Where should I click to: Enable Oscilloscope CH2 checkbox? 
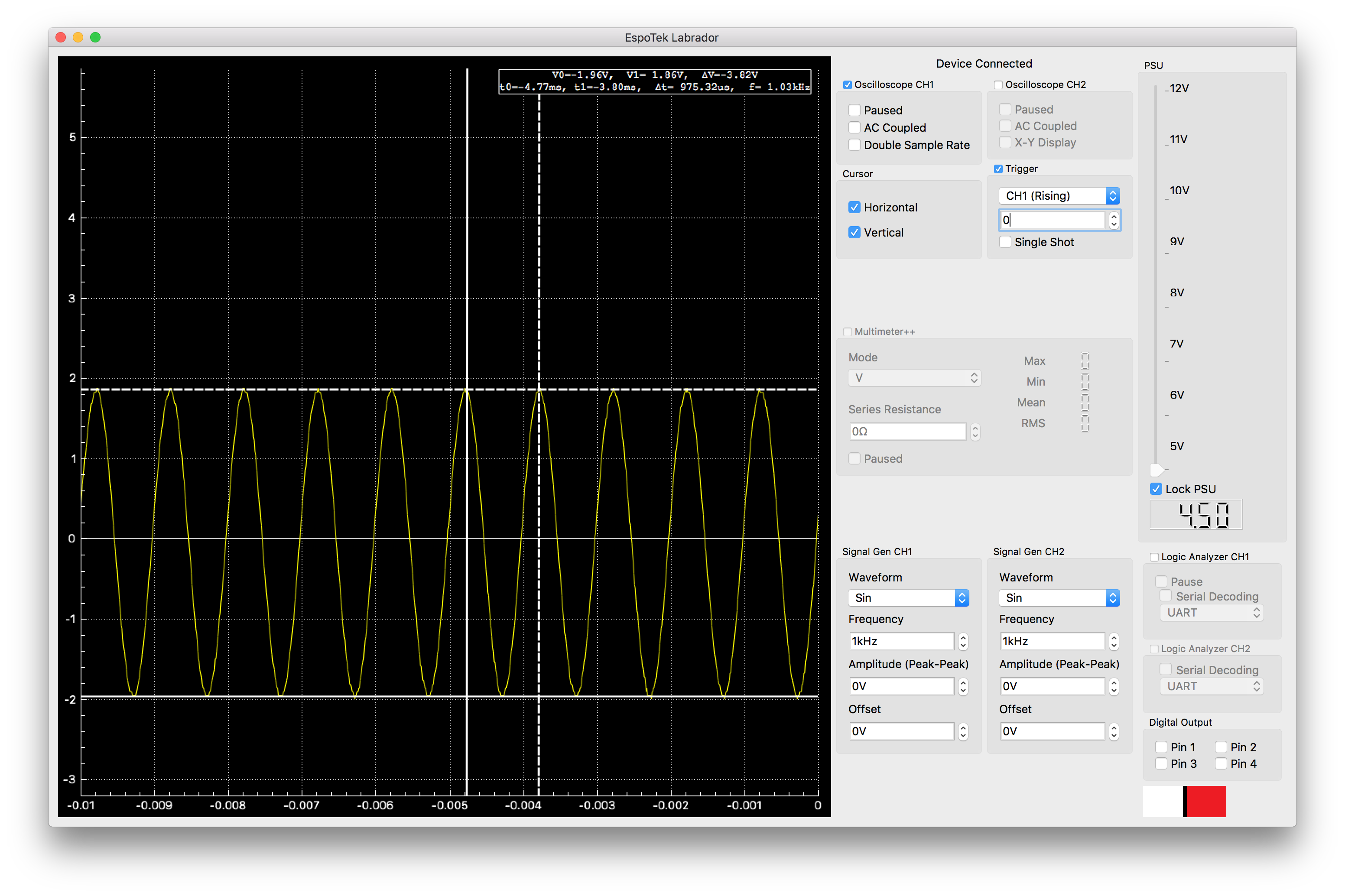pyautogui.click(x=998, y=85)
